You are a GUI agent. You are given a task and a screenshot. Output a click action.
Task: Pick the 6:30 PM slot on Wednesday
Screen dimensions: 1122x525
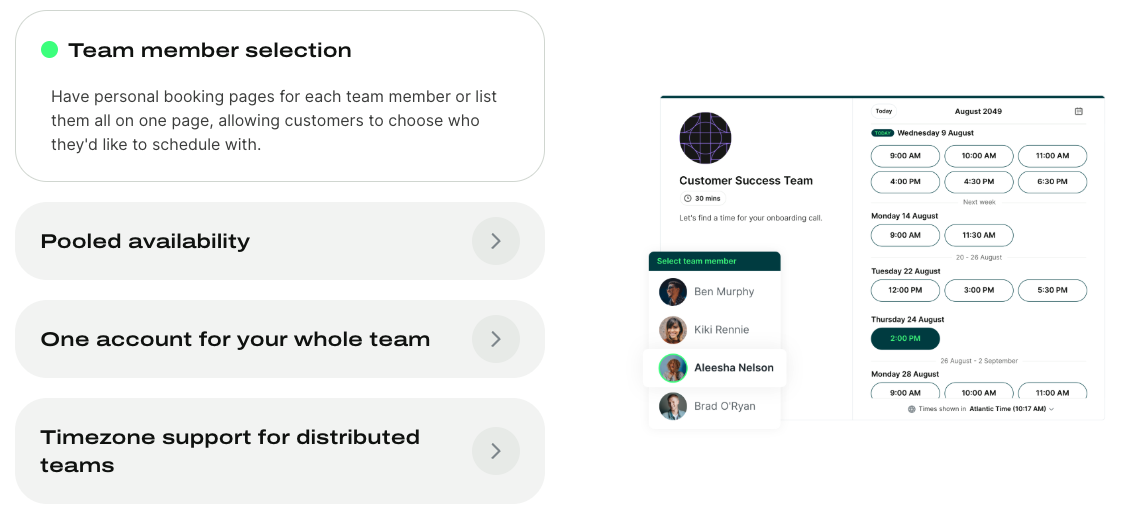click(x=1053, y=182)
